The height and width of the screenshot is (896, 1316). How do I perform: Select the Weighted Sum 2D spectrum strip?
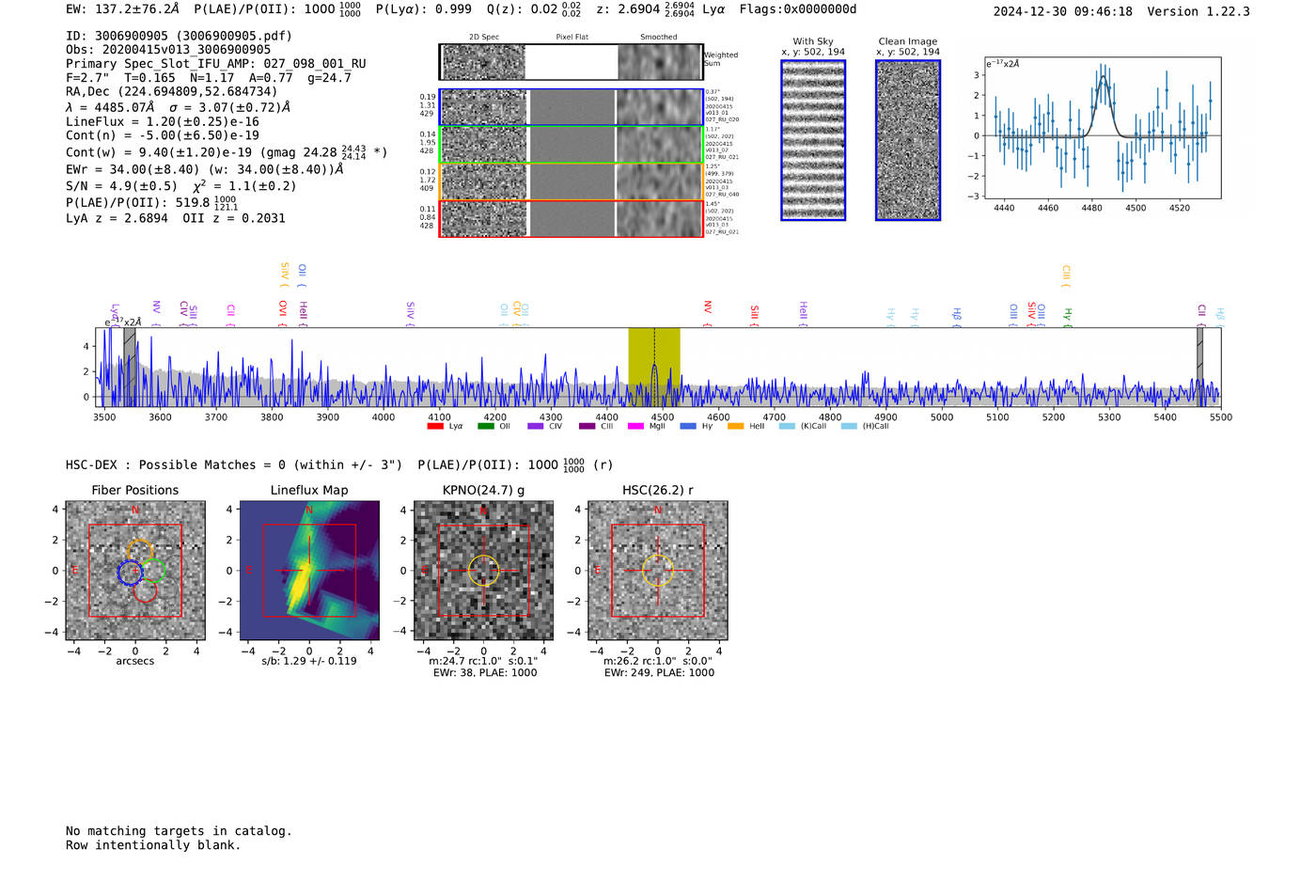pyautogui.click(x=571, y=62)
